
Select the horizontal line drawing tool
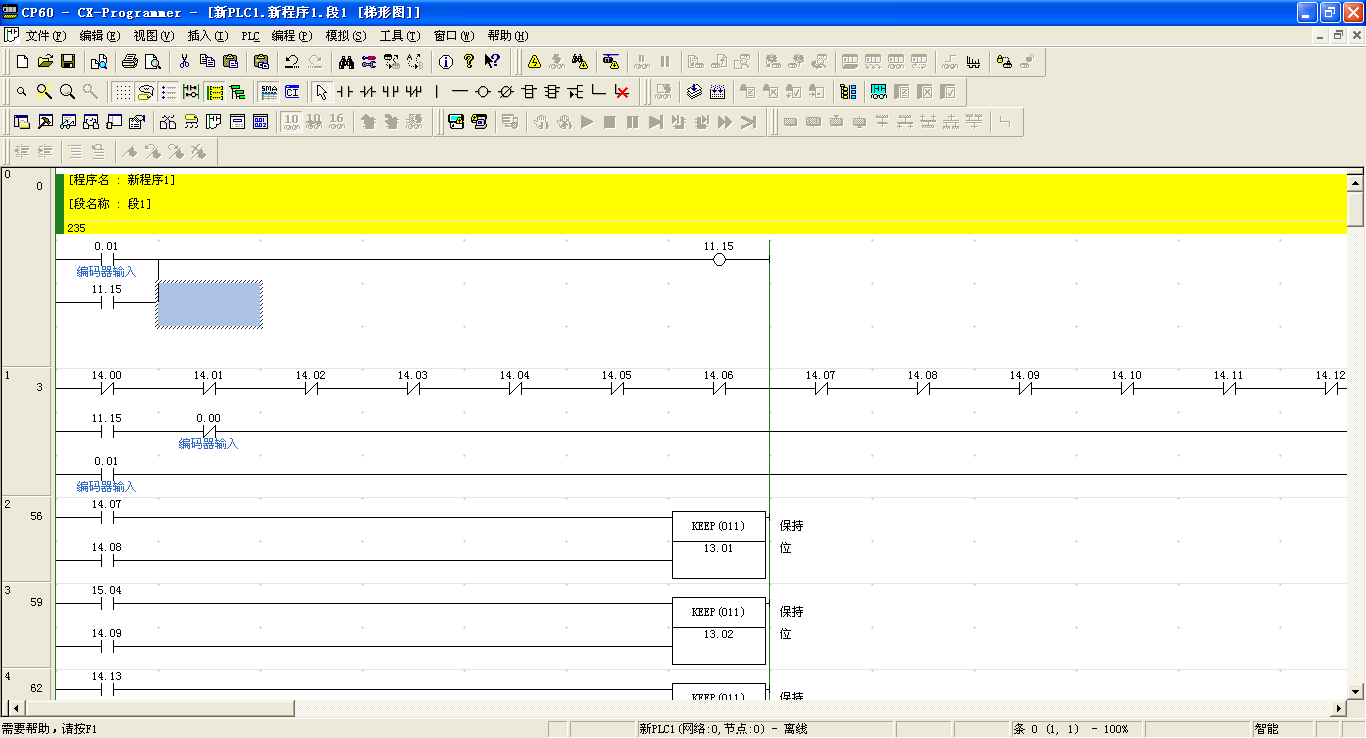click(459, 92)
